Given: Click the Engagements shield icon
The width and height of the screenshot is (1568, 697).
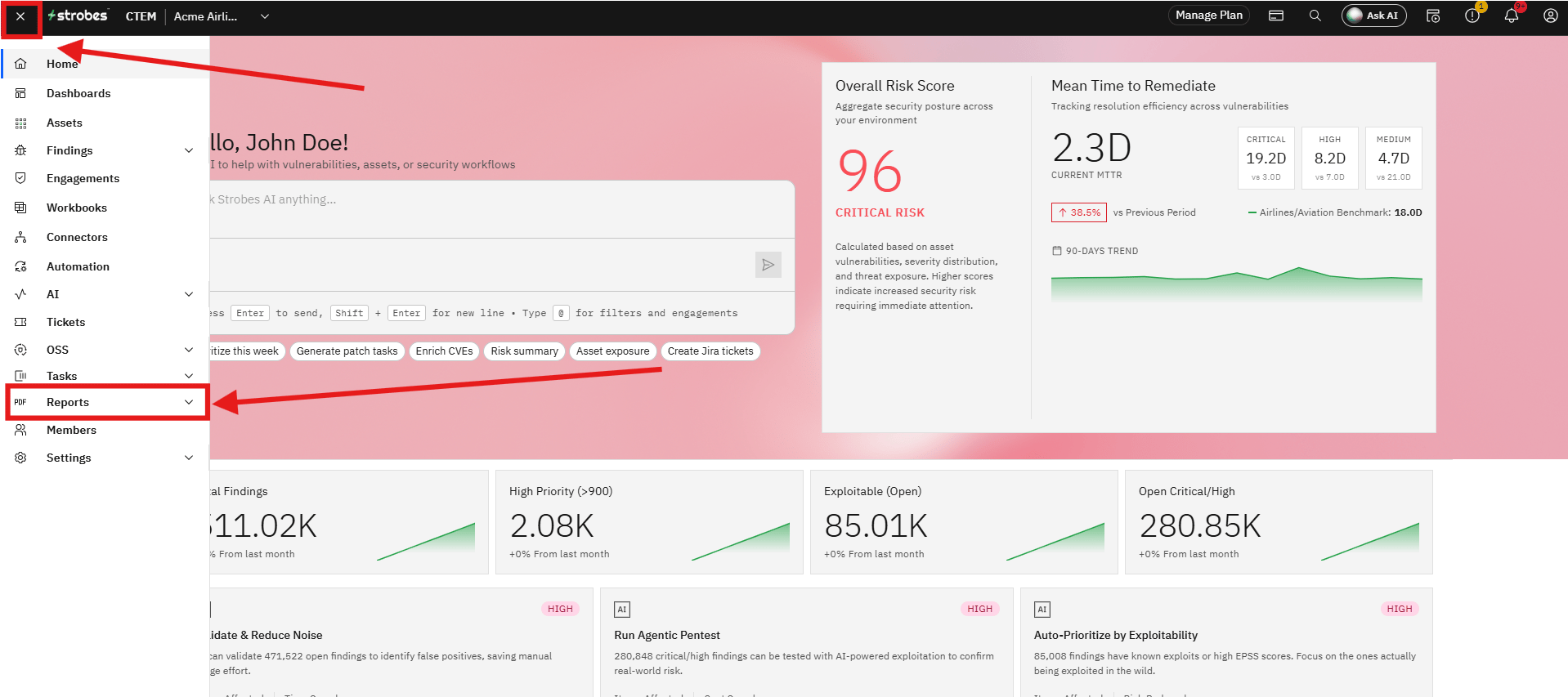Looking at the screenshot, I should click(21, 178).
